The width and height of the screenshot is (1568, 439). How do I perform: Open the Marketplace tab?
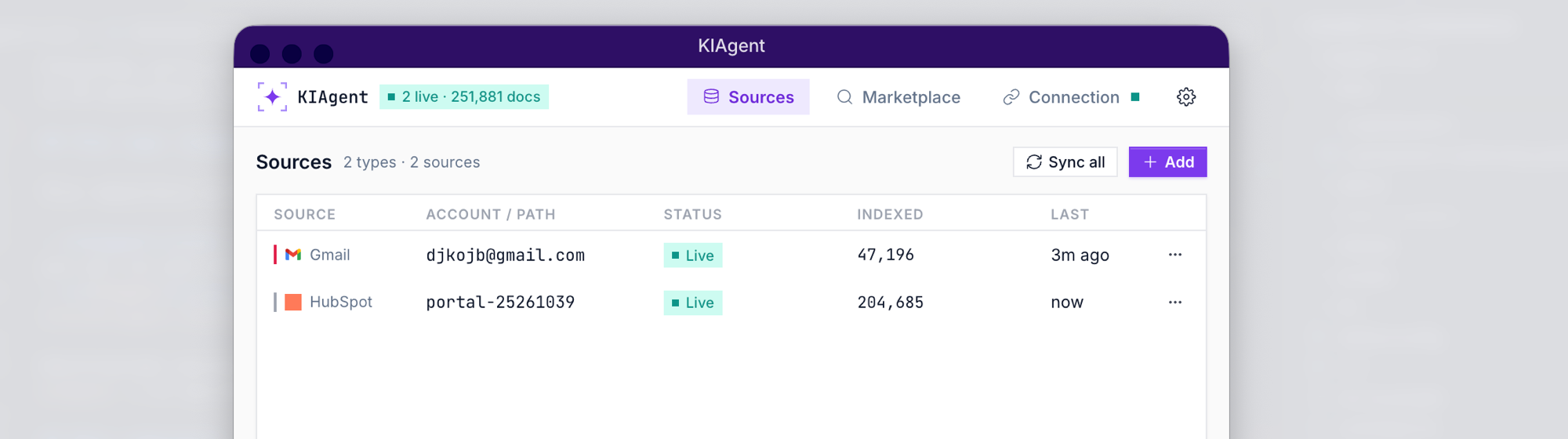coord(898,96)
